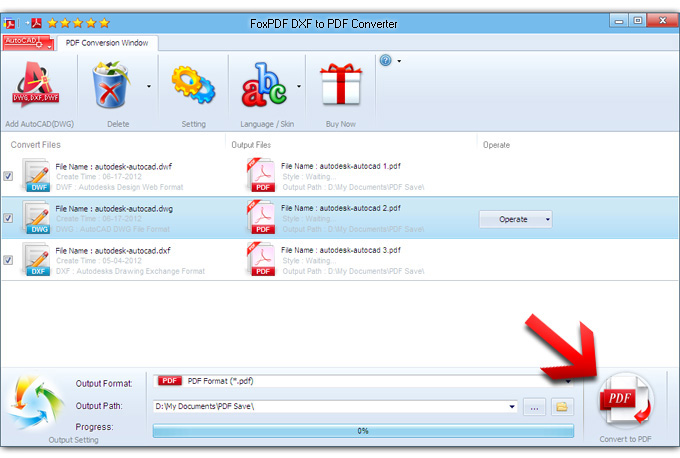The image size is (680, 458).
Task: Click the Output Setting arrows icon
Action: point(36,403)
